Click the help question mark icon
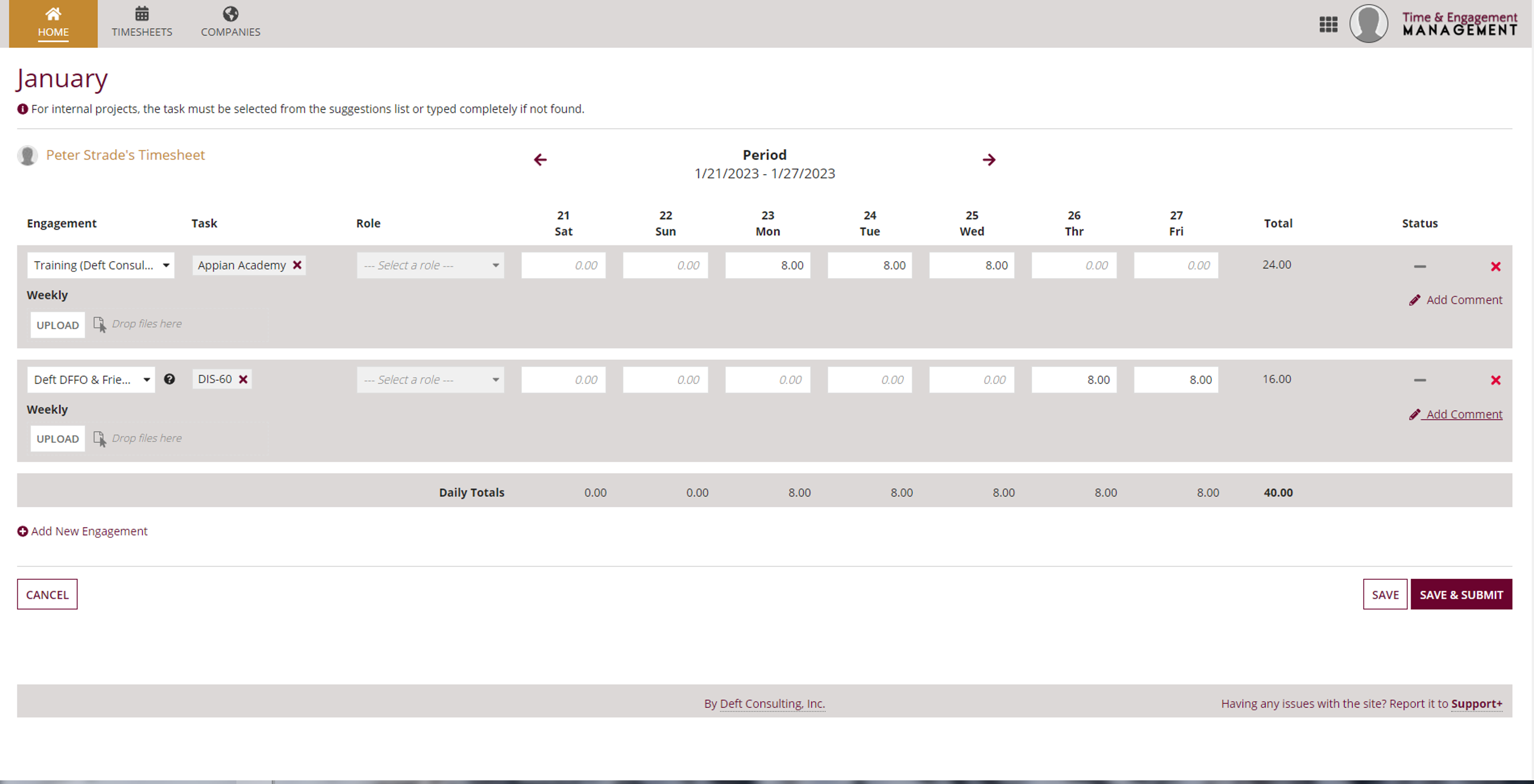This screenshot has height=784, width=1534. click(169, 379)
